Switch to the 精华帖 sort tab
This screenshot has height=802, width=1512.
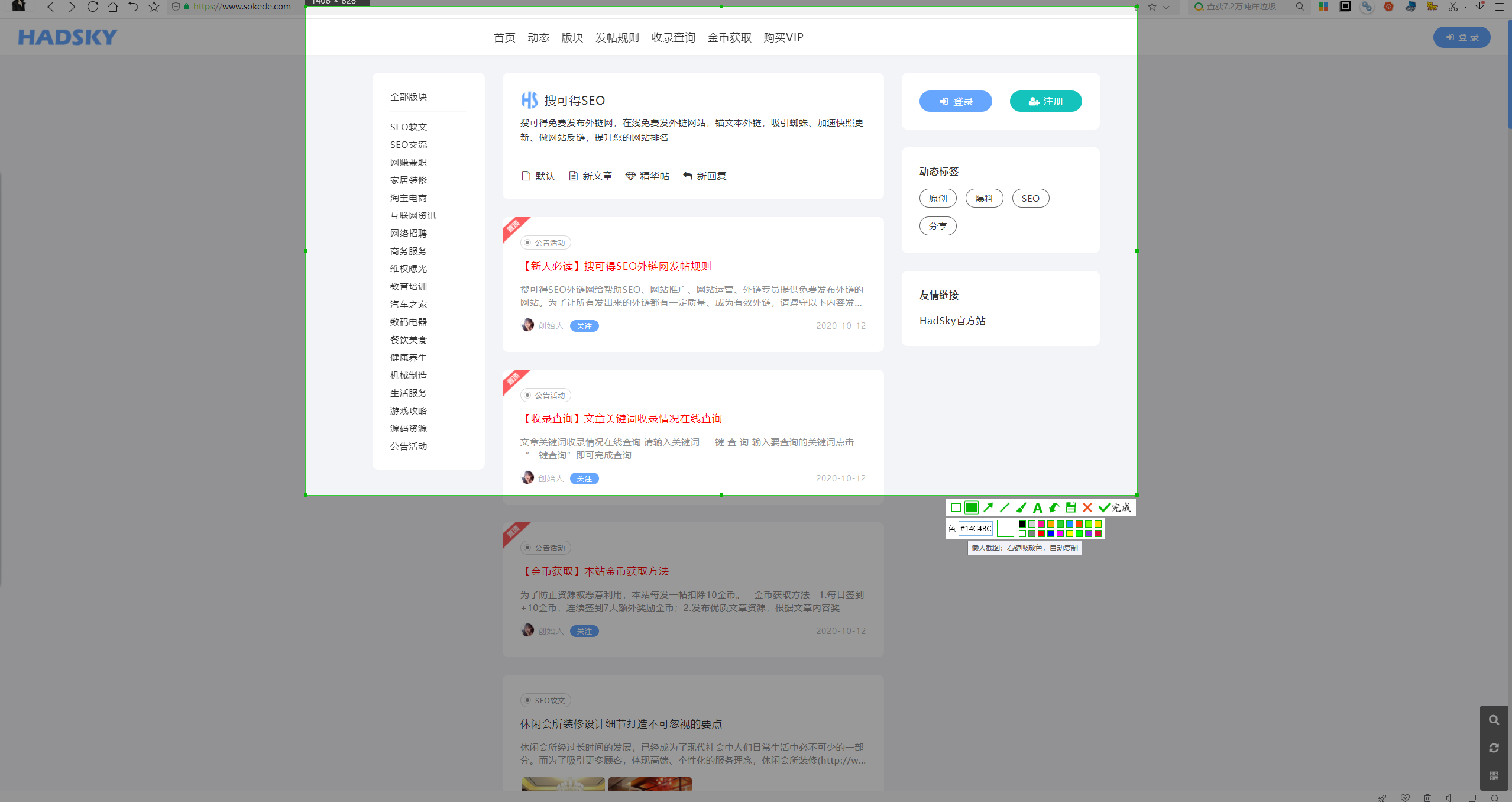click(x=647, y=176)
